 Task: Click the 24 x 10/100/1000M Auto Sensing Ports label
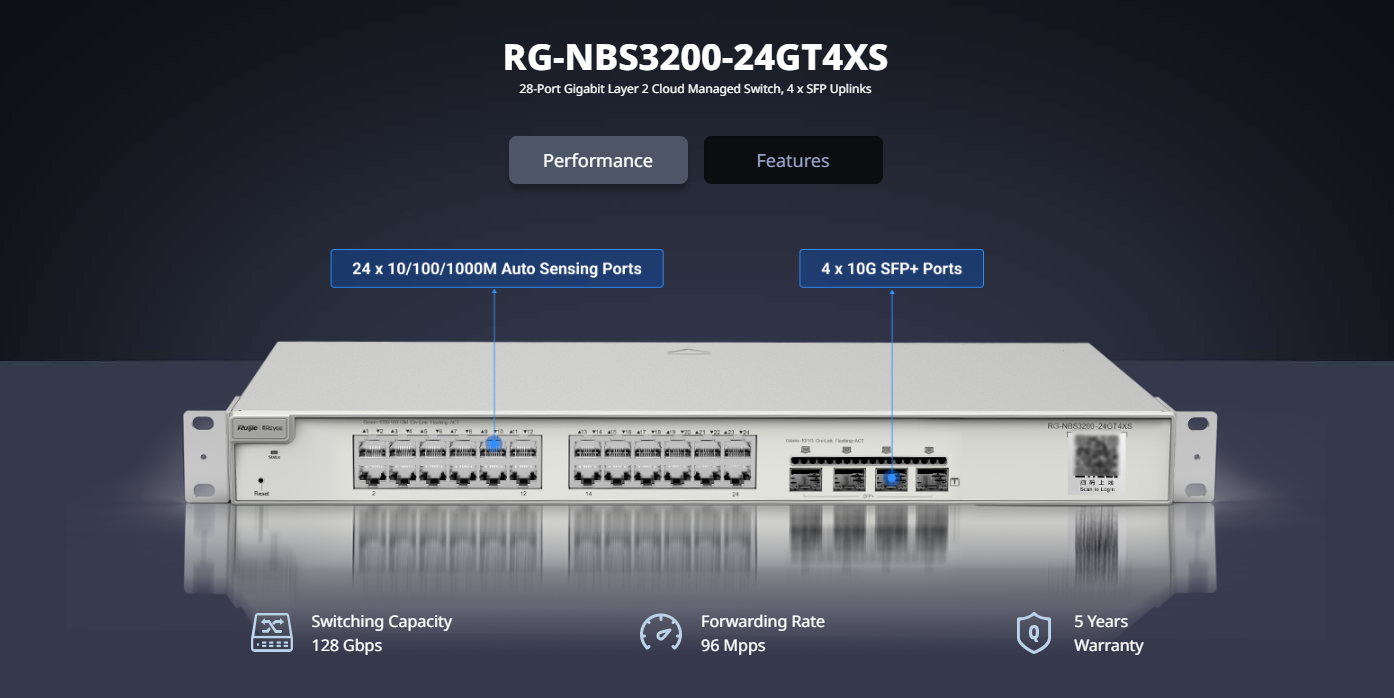497,269
